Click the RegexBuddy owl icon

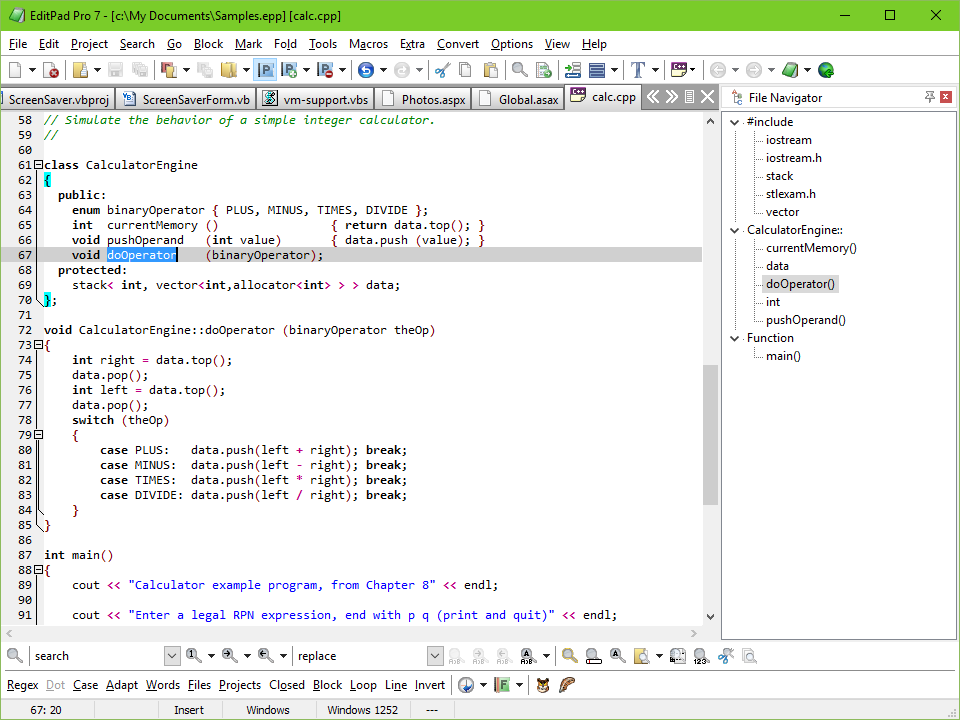click(542, 684)
